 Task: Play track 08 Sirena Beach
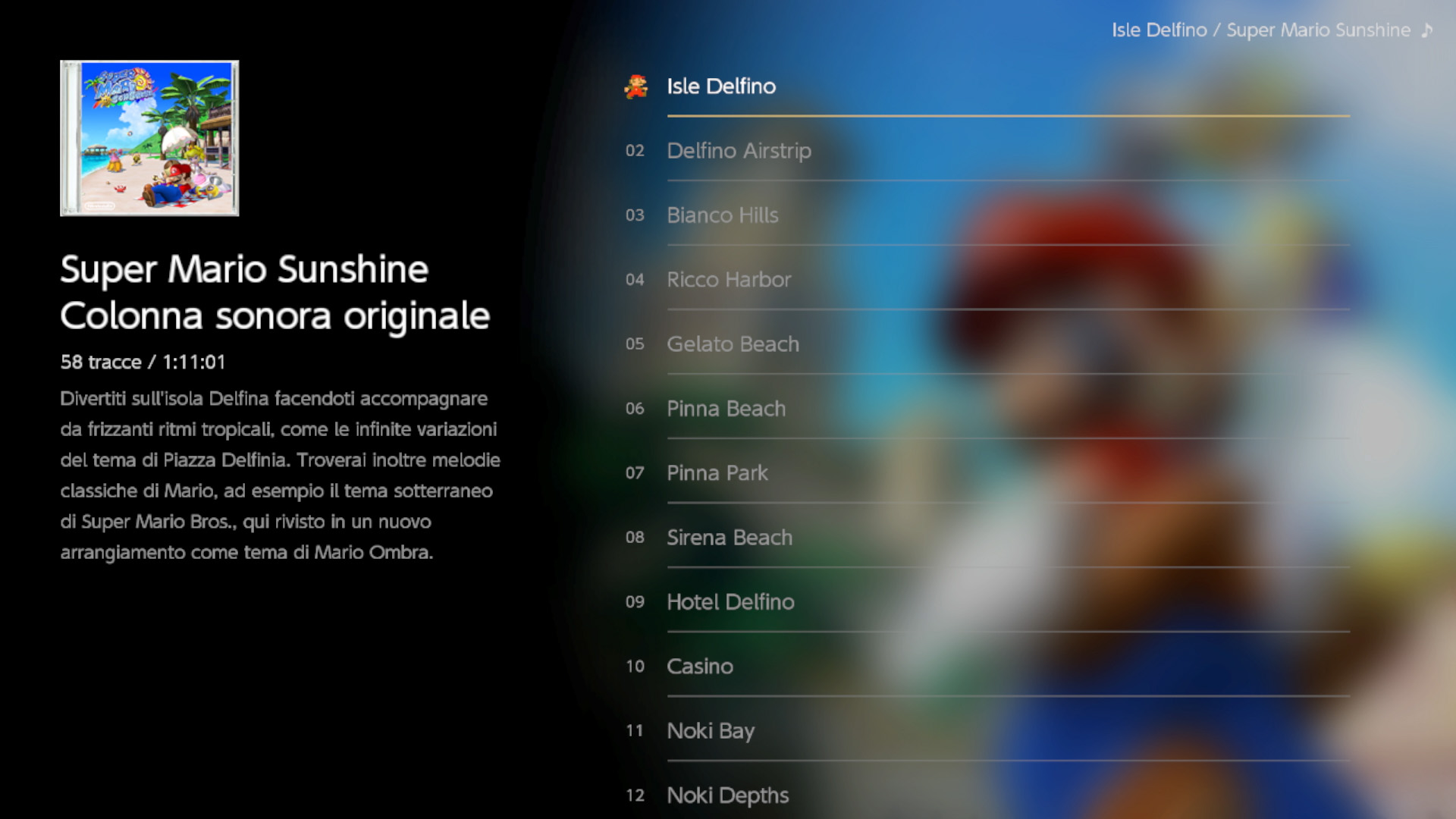pos(729,538)
